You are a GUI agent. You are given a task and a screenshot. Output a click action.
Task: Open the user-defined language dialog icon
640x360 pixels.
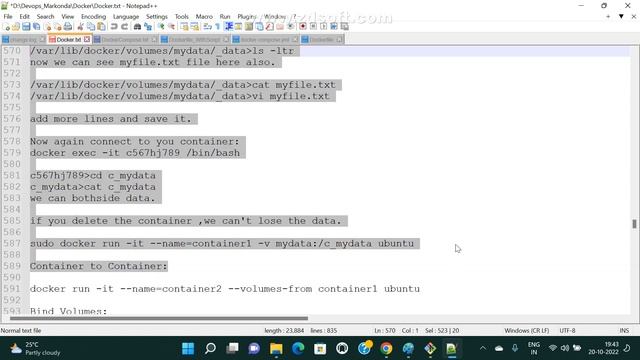238,27
